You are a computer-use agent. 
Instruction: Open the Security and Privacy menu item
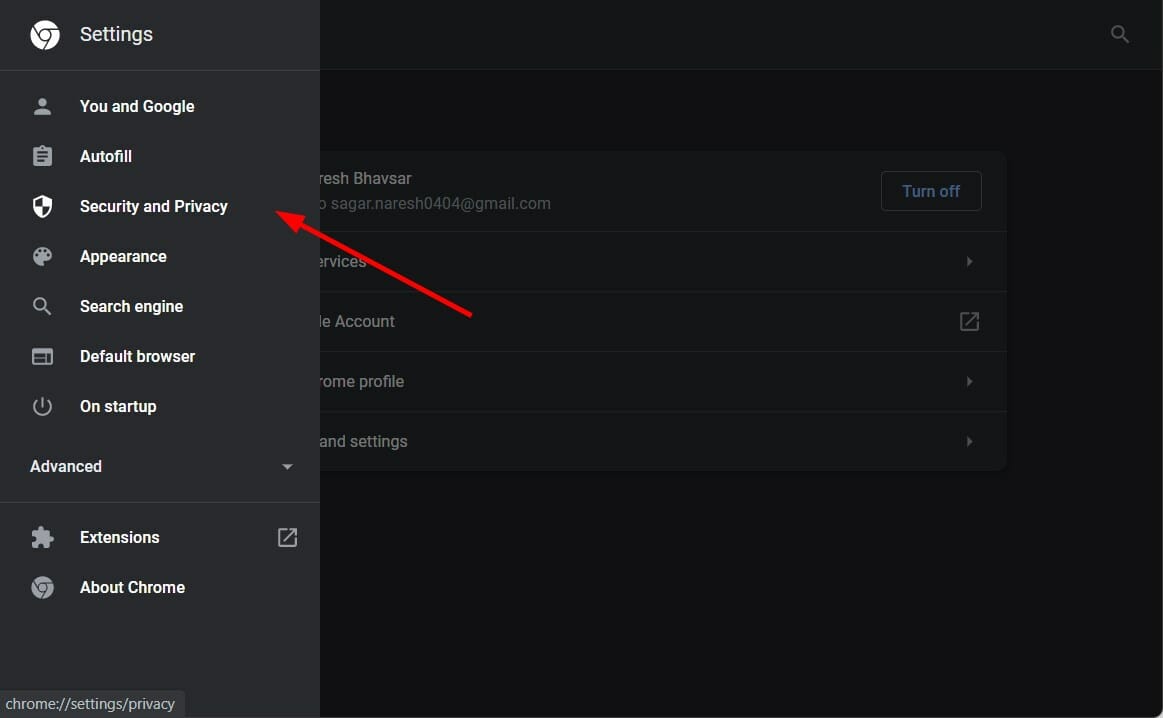point(154,206)
